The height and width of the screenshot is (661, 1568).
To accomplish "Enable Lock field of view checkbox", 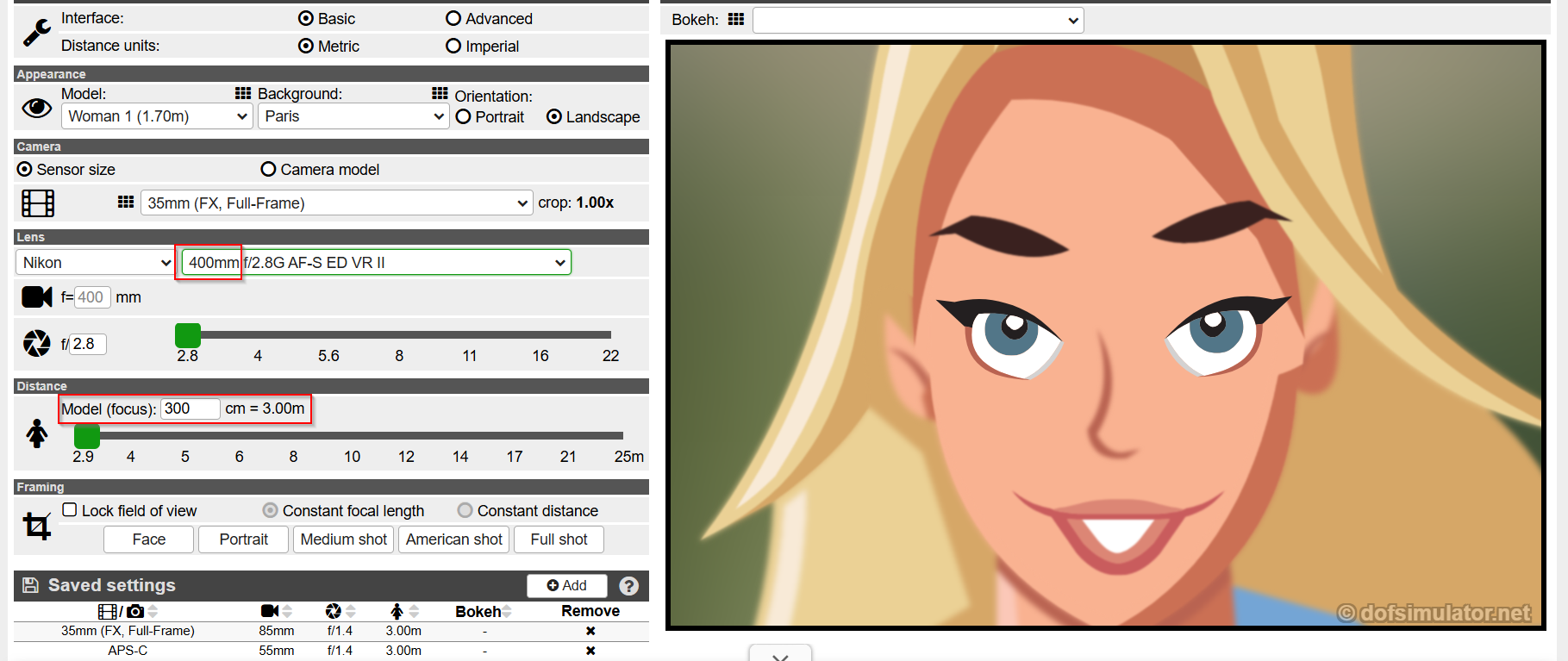I will click(x=70, y=510).
